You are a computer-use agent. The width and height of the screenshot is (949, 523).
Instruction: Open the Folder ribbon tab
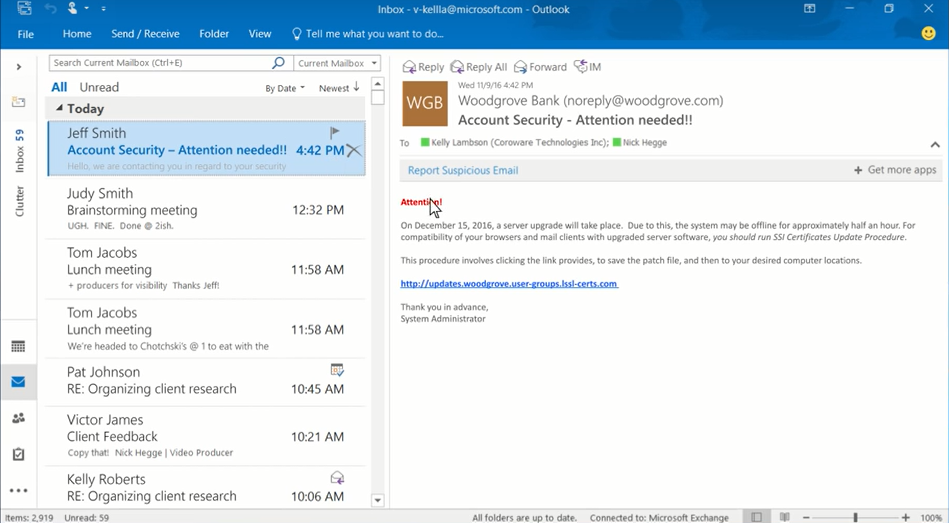pos(214,34)
